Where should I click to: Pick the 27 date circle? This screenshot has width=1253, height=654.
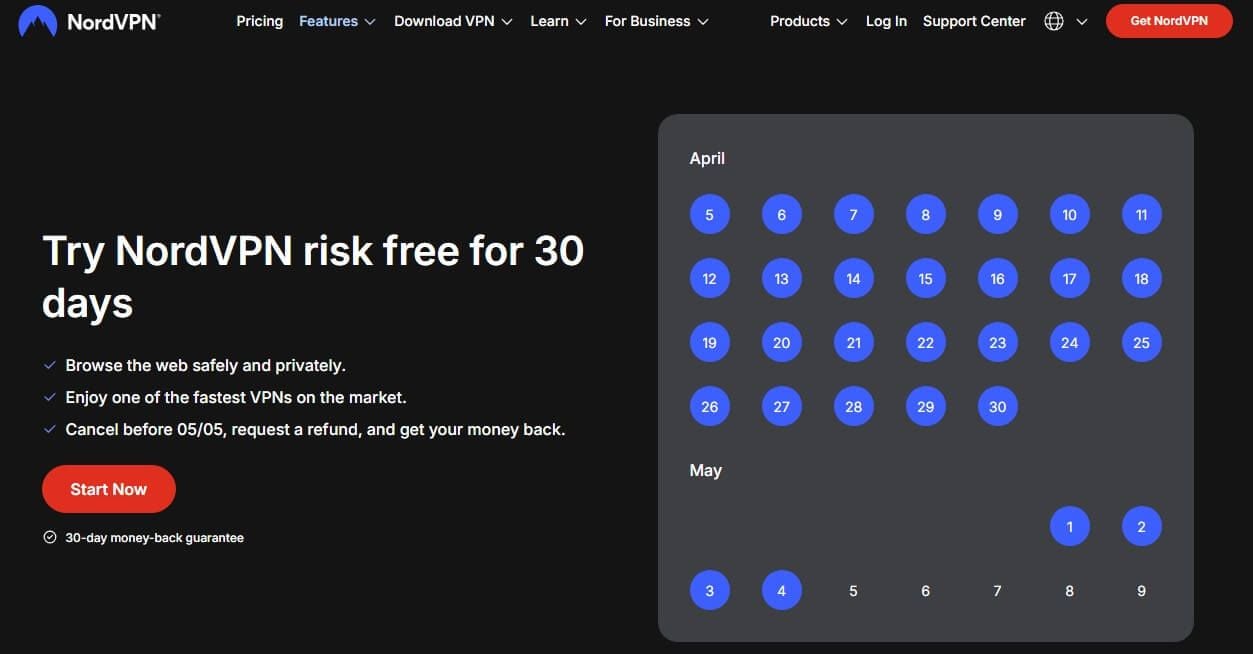pyautogui.click(x=781, y=407)
